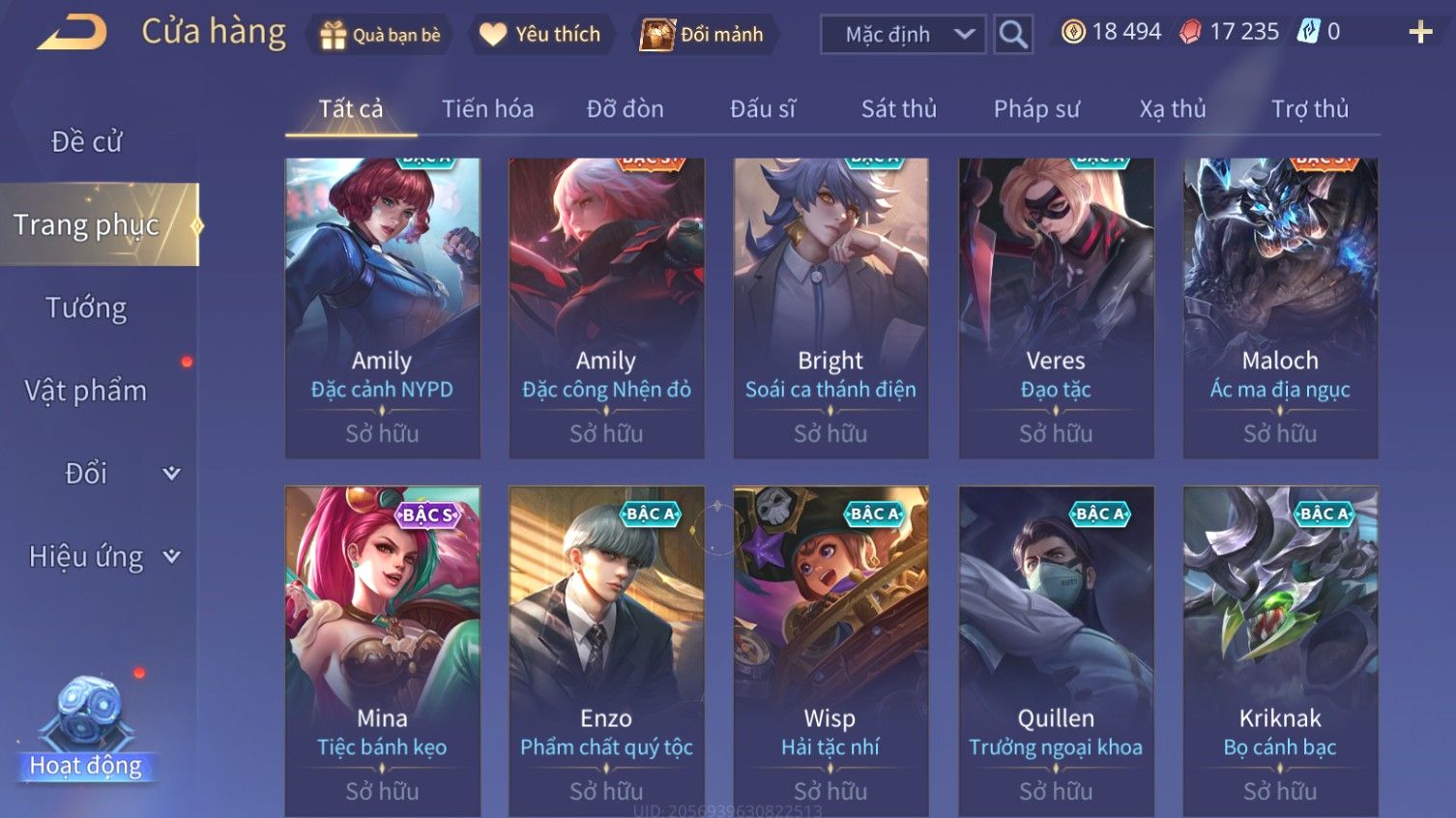Screen dimensions: 1456x818
Task: Open the Mina Tiệc bánh kẹo skin card
Action: [x=383, y=651]
